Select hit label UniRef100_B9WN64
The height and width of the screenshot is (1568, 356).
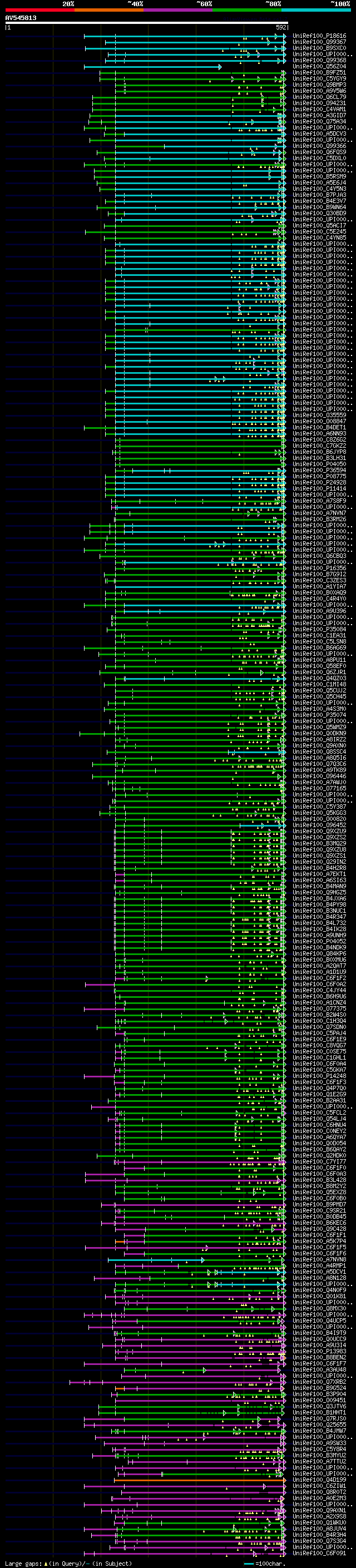coord(319,207)
